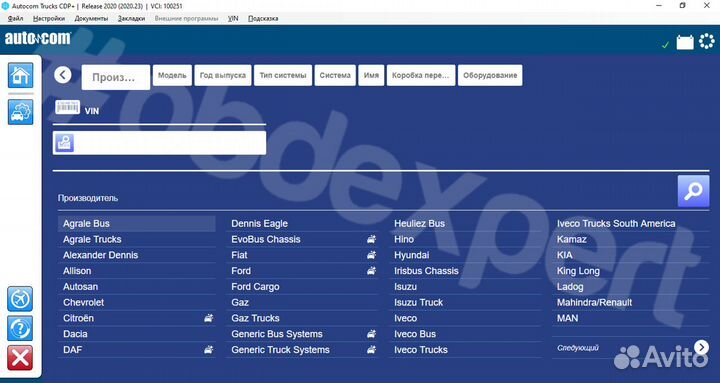Click the VIN barcode icon

tap(68, 107)
